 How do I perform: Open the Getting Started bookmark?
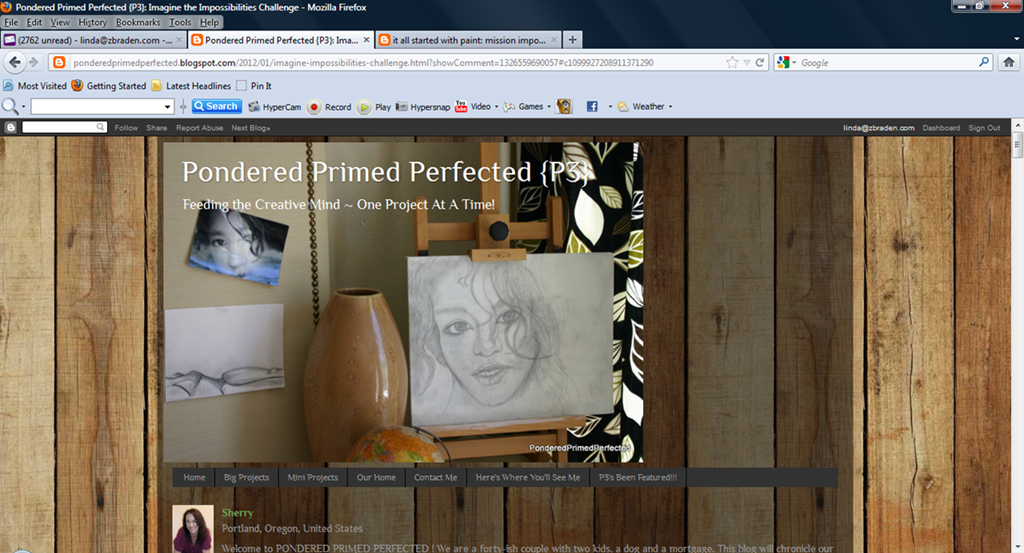(108, 86)
